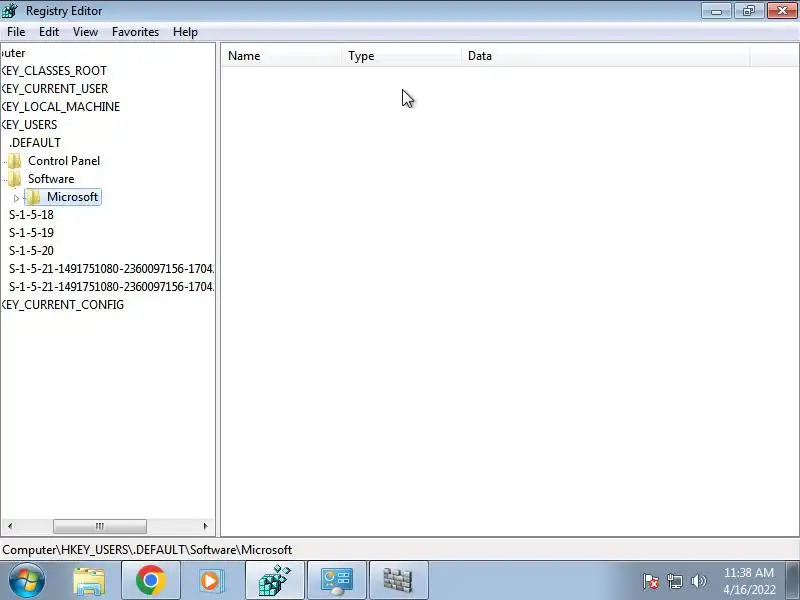Open the Help menu
This screenshot has width=800, height=600.
point(185,32)
